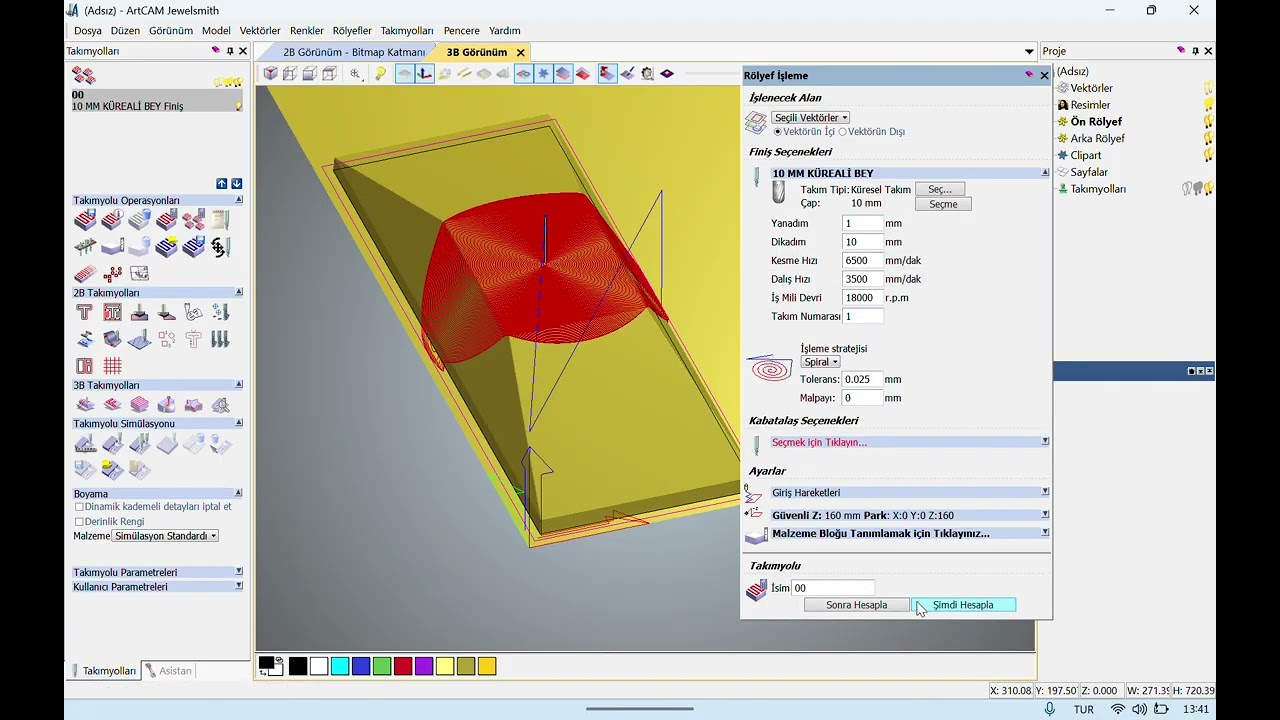1280x720 pixels.
Task: Click the light bulb lighting icon
Action: (381, 73)
